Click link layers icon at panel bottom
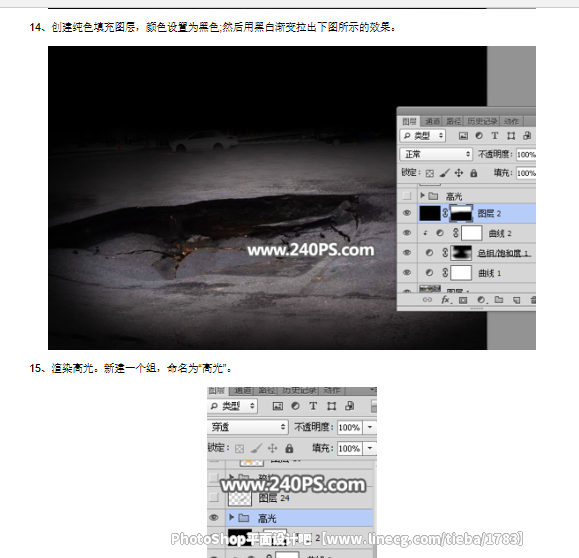Image resolution: width=579 pixels, height=558 pixels. click(x=427, y=300)
